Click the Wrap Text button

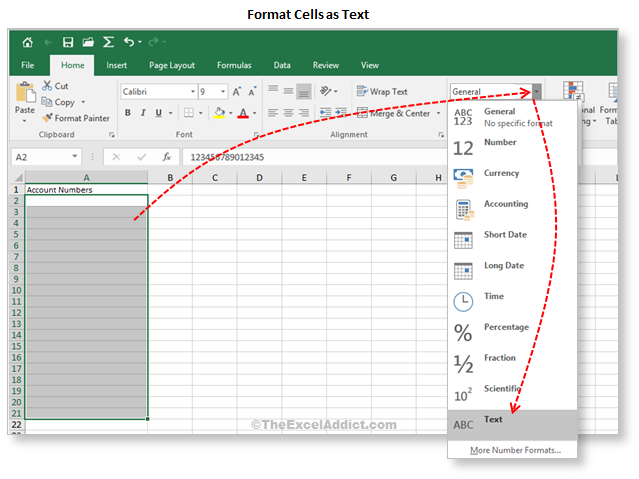click(x=382, y=92)
